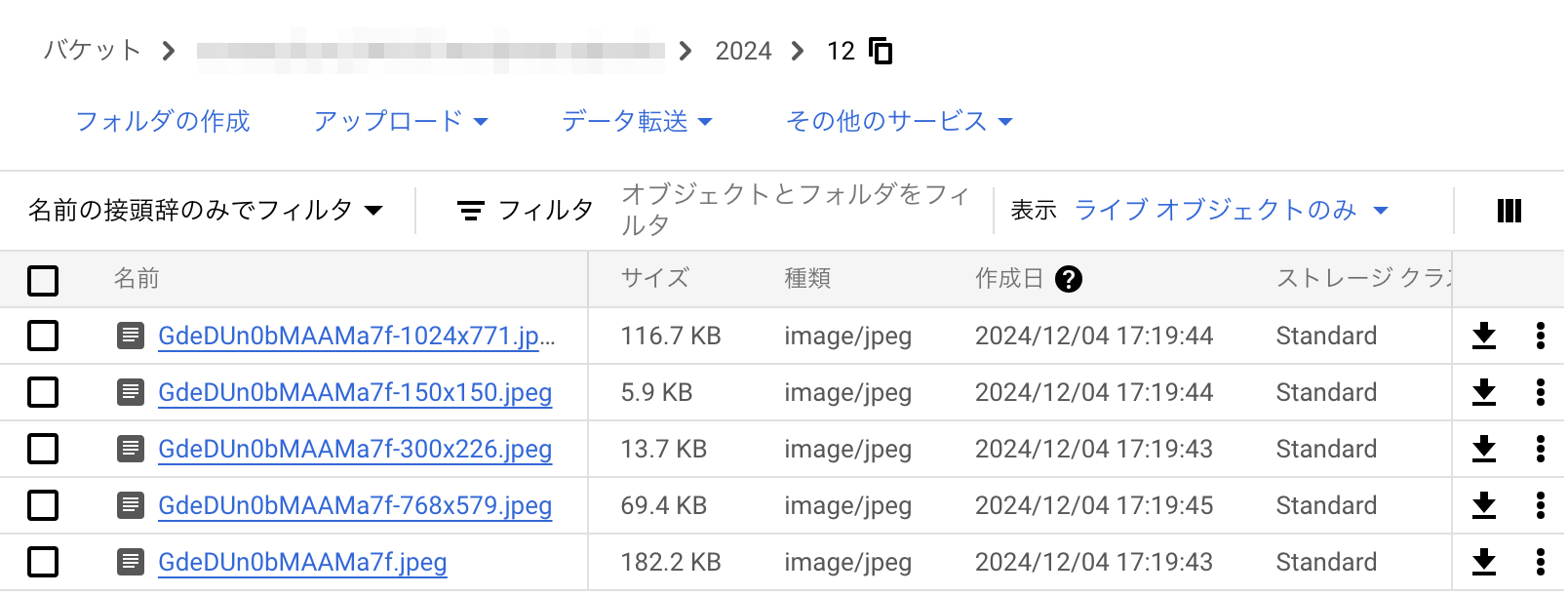
Task: Click the 182.2 KB size cell
Action: pos(671,562)
